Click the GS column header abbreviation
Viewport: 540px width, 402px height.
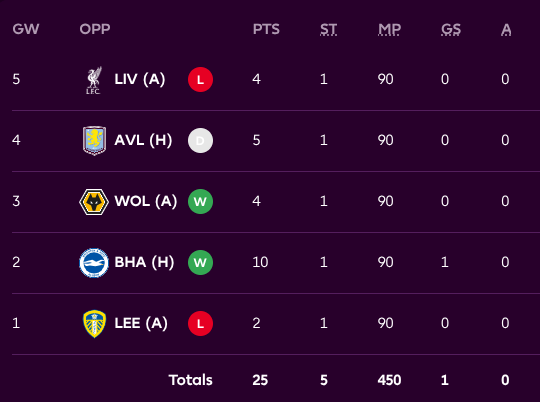tap(451, 29)
